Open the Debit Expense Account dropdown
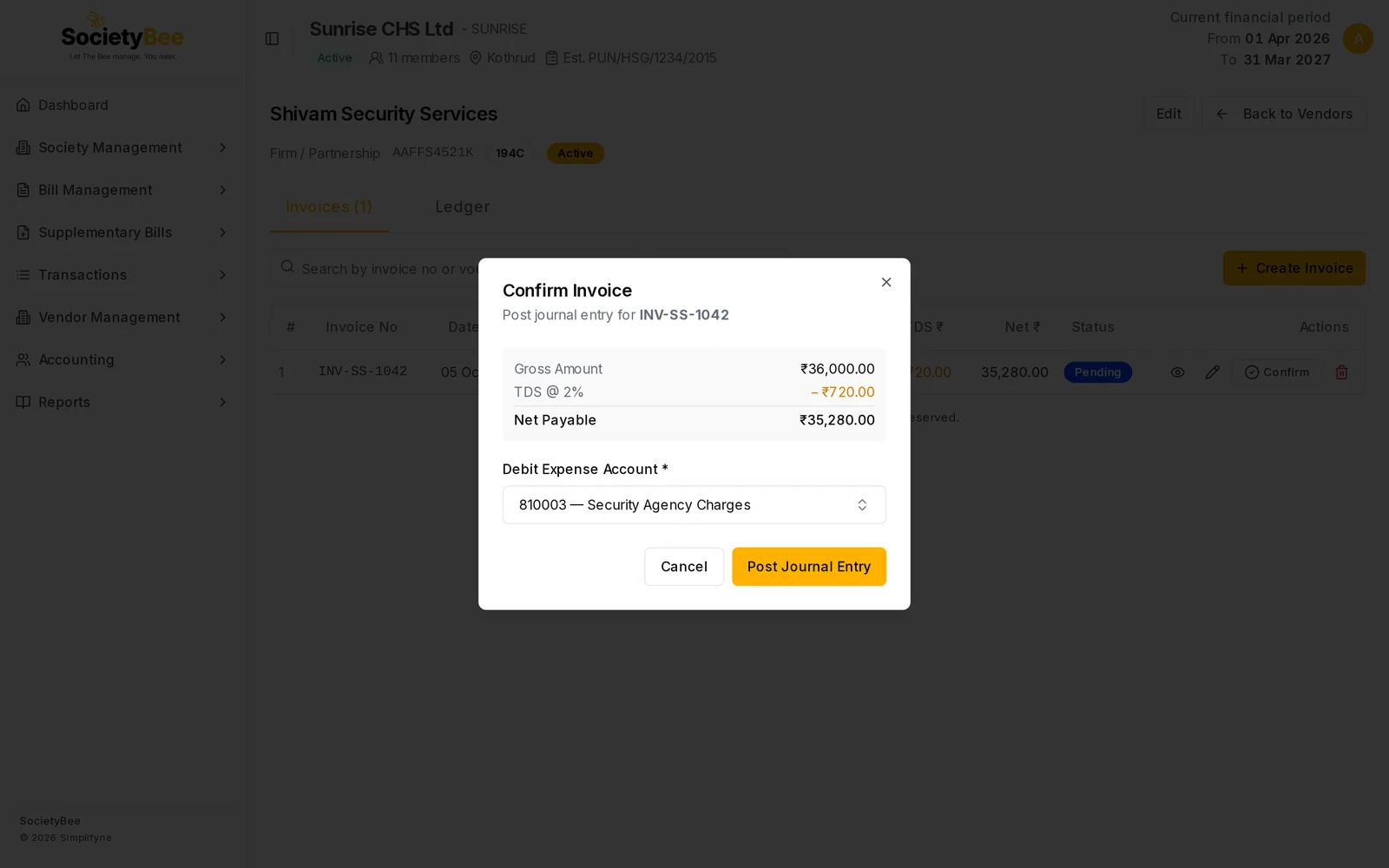 tap(694, 504)
